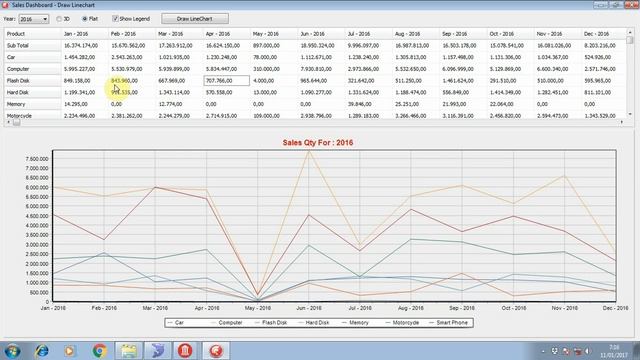Click the Apr - 2016 column header
This screenshot has width=640, height=360.
[x=227, y=34]
